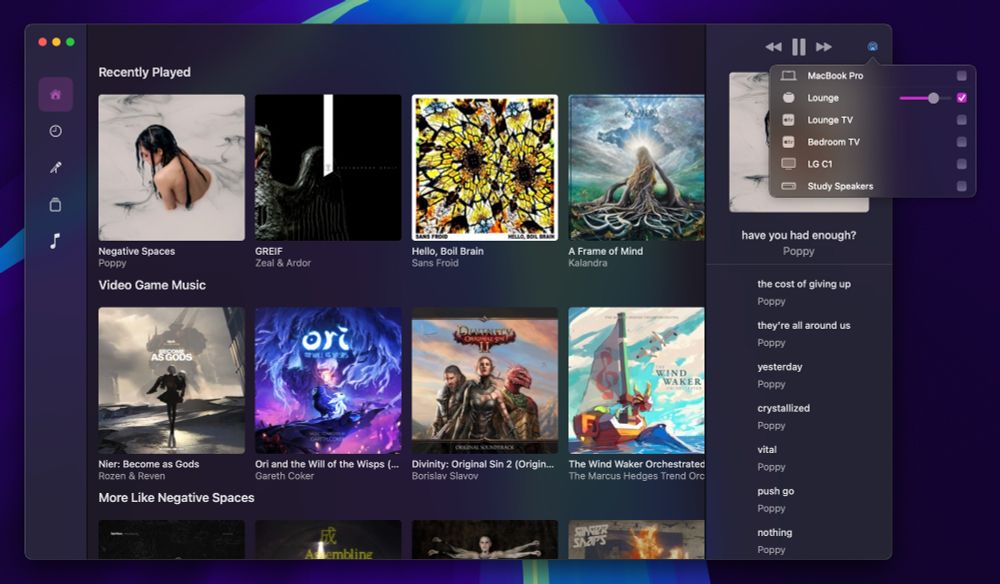Click the laptop icon beside MacBook Pro
The image size is (1000, 584).
(788, 76)
